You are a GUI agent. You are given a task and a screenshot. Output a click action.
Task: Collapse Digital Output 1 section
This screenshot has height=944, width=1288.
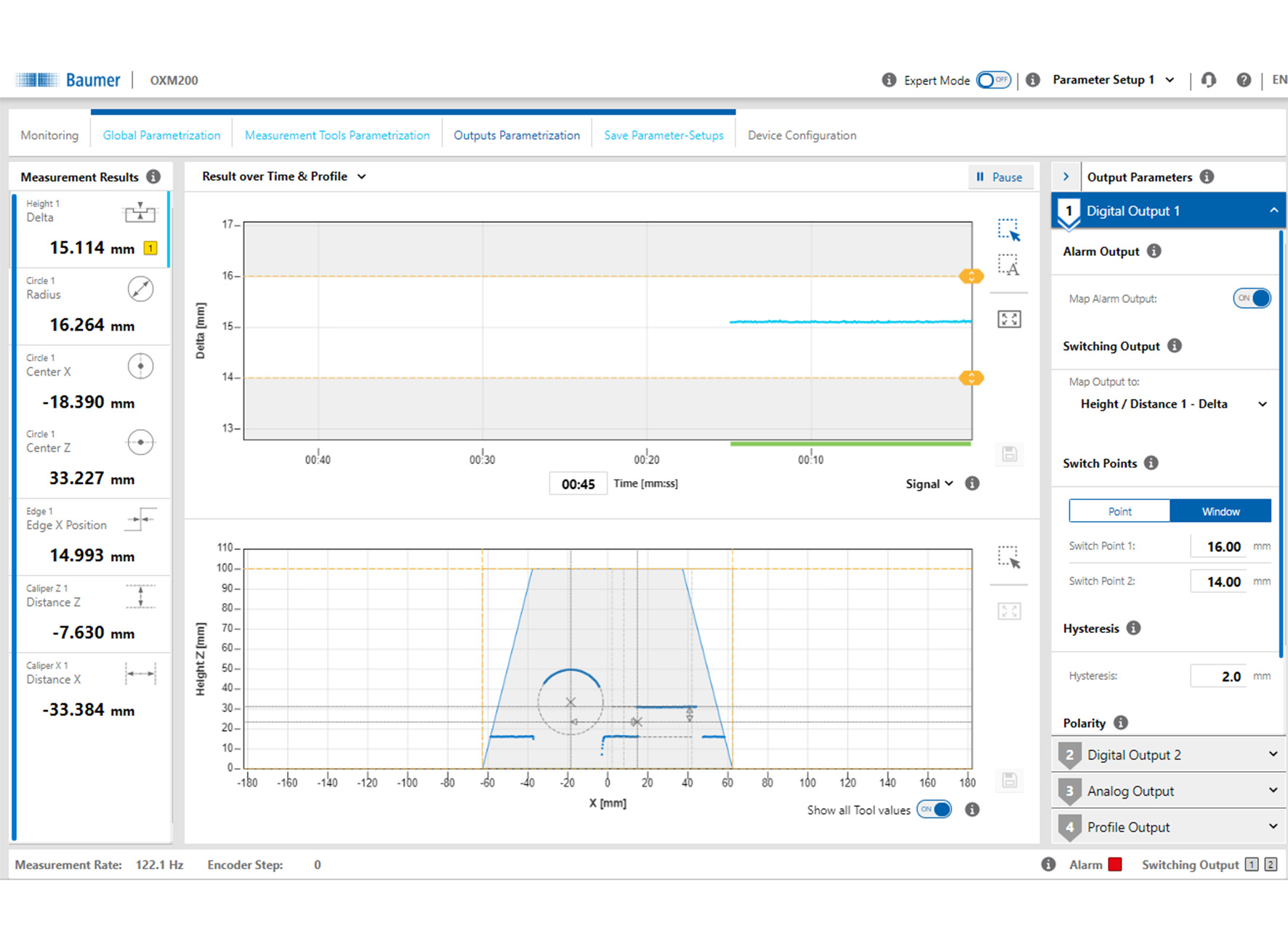point(1169,211)
